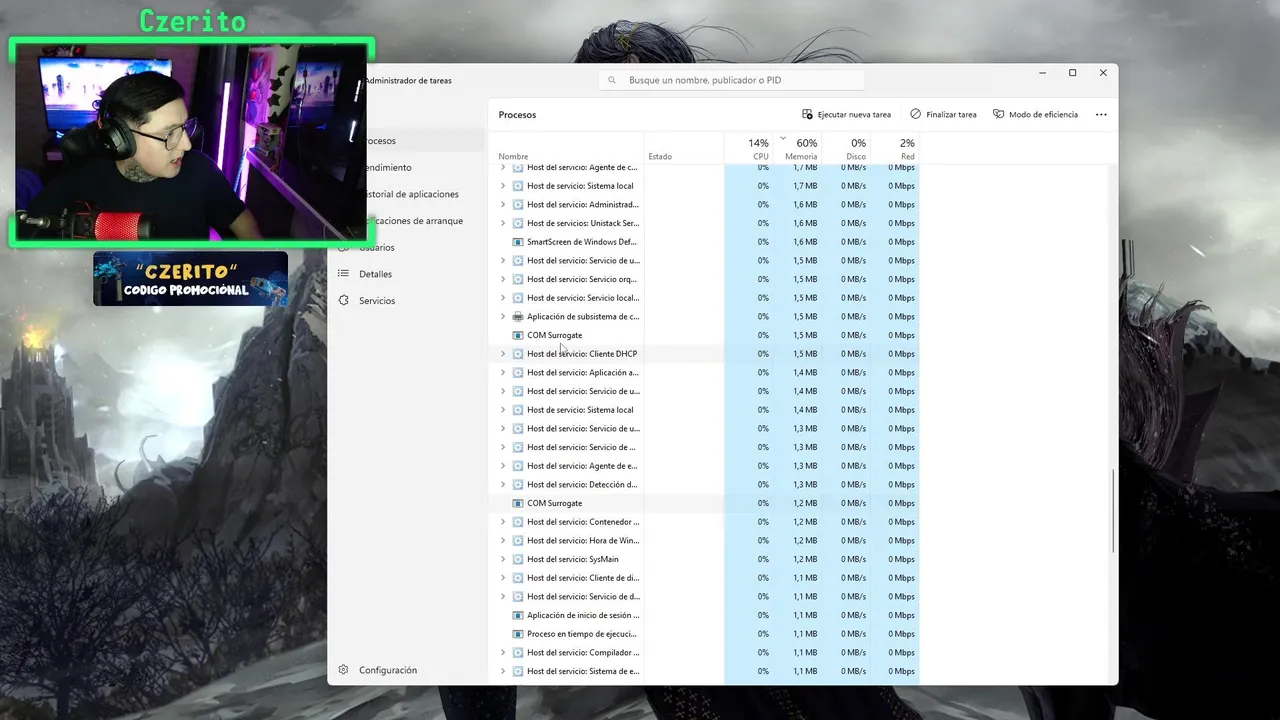
Task: Click the icon of COM Surrogate using 1,2 MB
Action: 518,503
